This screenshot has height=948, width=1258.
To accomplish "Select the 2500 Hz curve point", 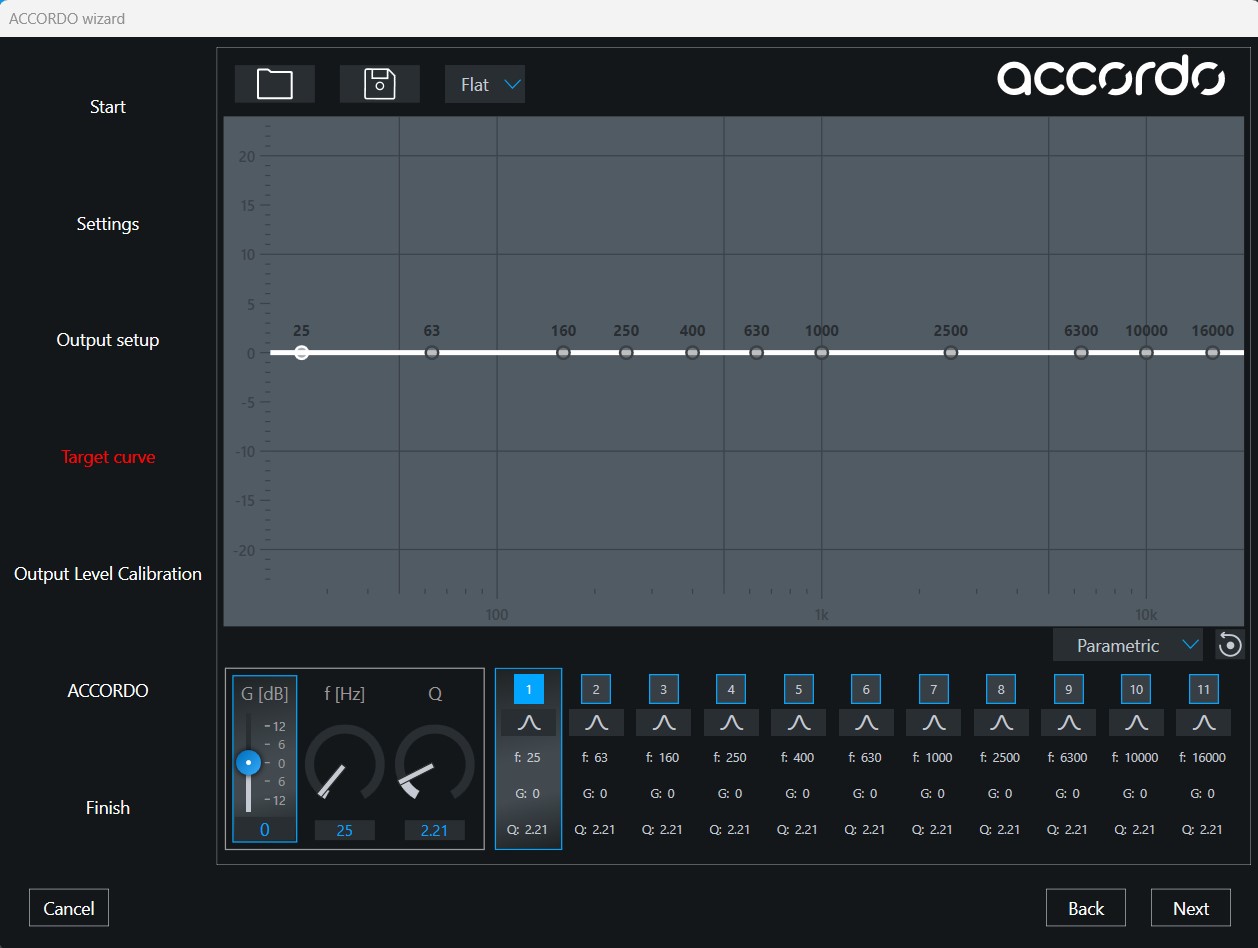I will coord(951,352).
